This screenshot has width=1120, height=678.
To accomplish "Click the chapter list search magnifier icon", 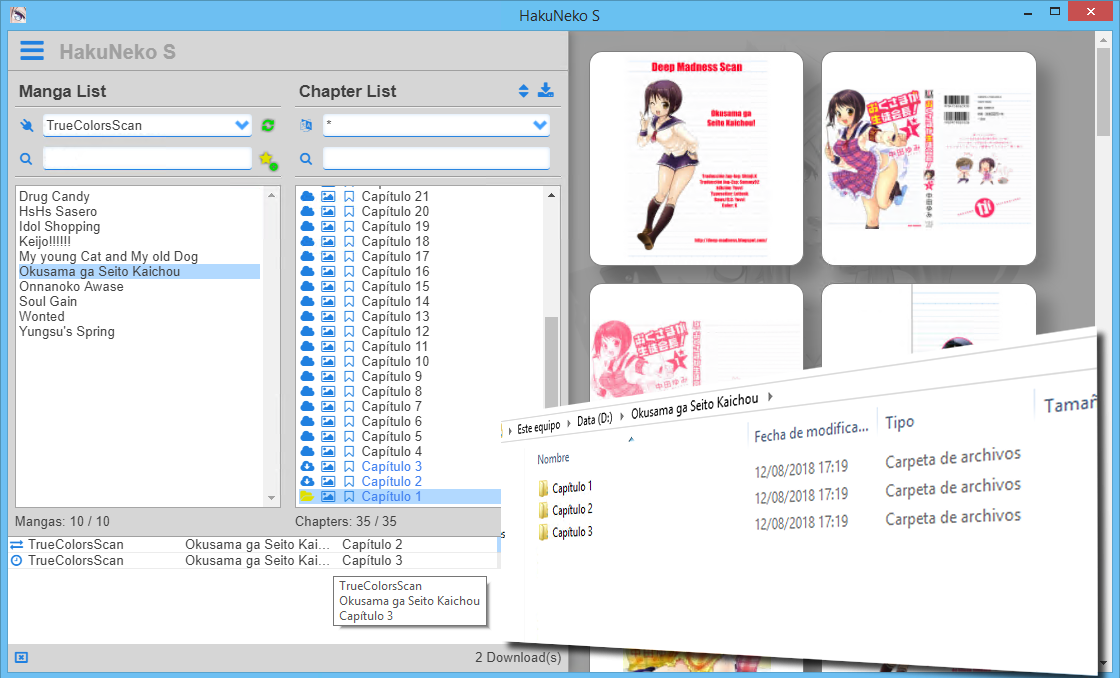I will pos(306,159).
